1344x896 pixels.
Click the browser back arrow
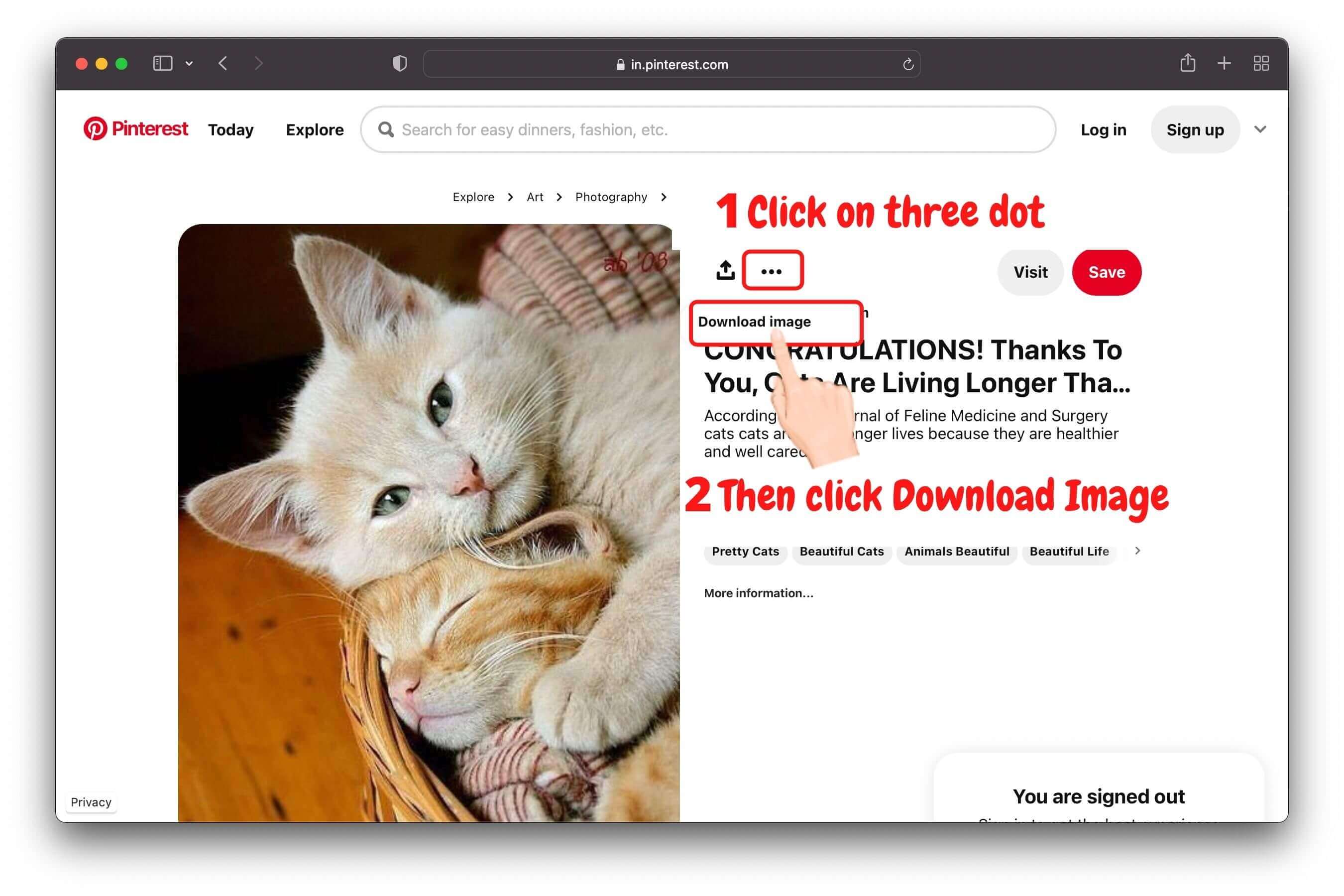(x=223, y=63)
